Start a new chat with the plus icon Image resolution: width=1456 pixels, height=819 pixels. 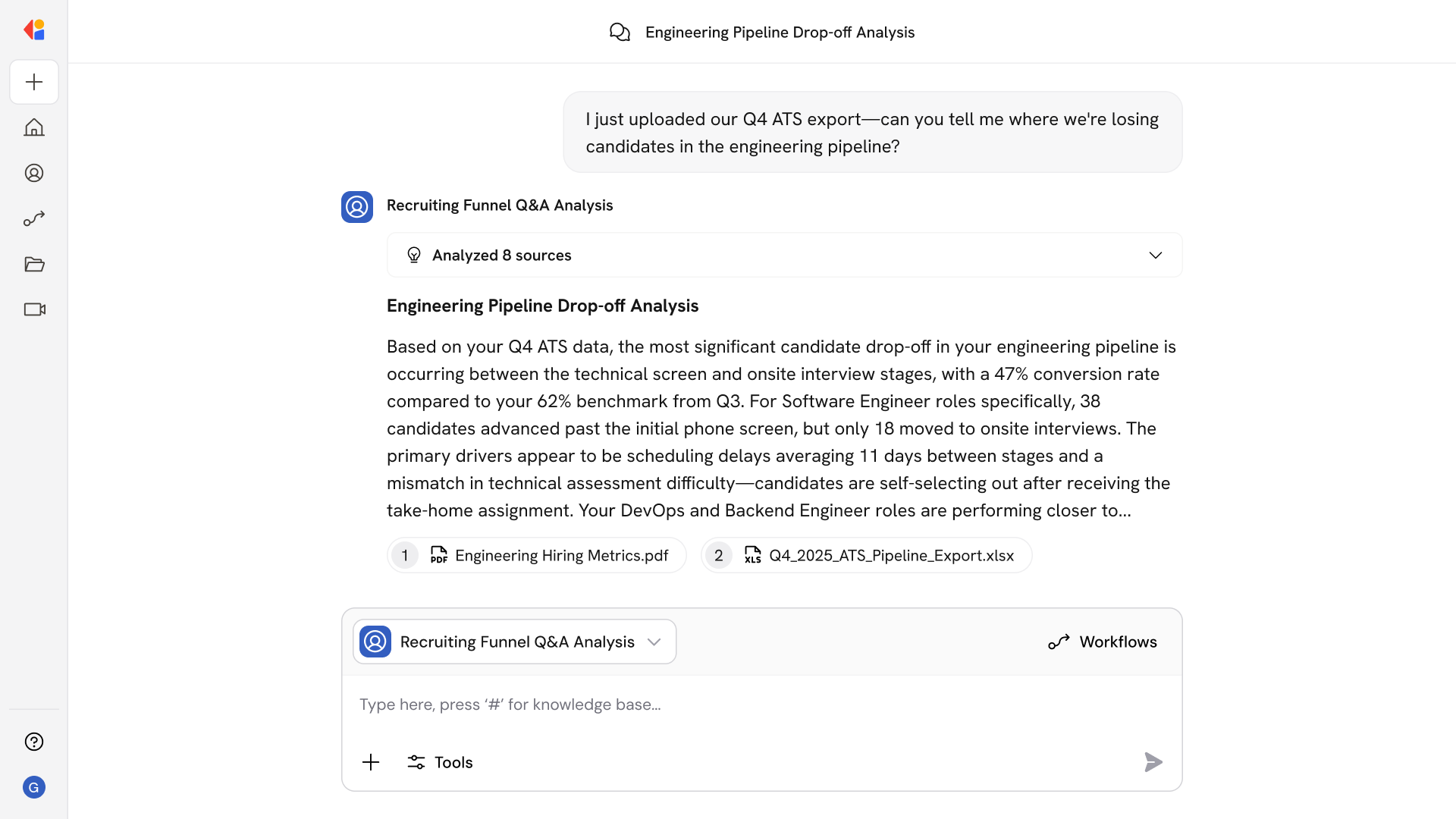tap(33, 82)
